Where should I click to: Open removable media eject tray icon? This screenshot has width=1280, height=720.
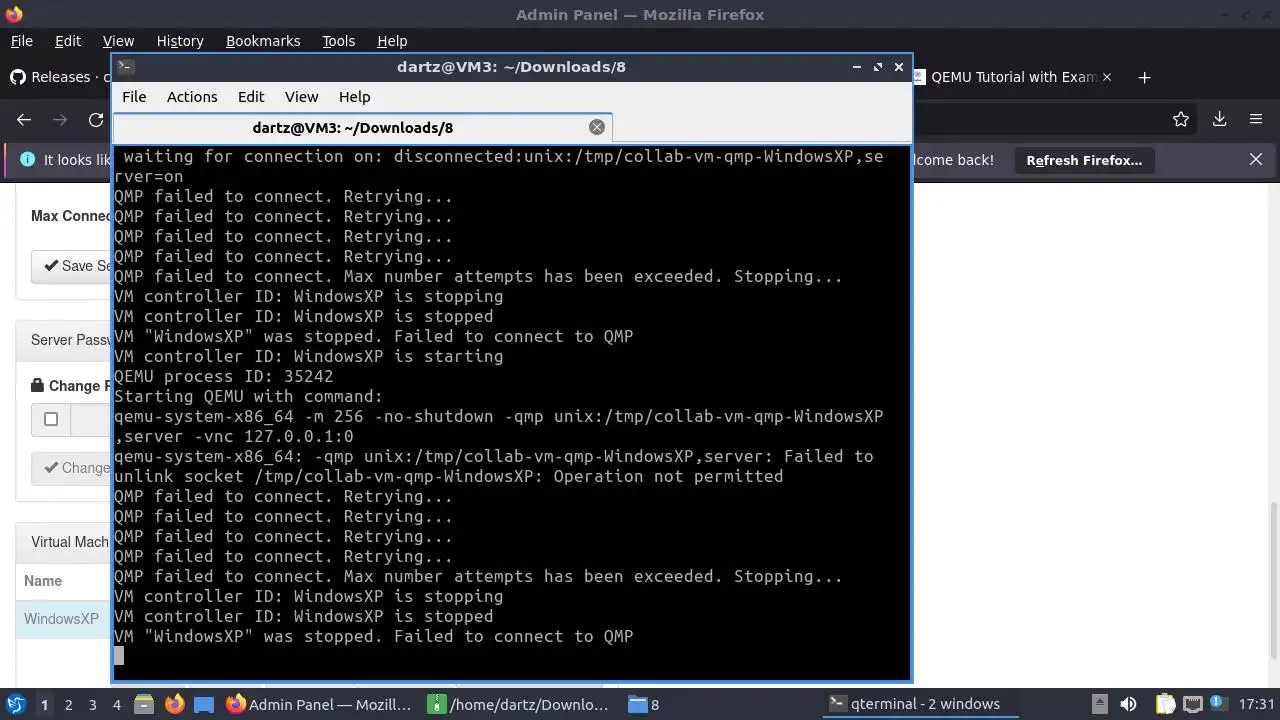click(x=1099, y=705)
